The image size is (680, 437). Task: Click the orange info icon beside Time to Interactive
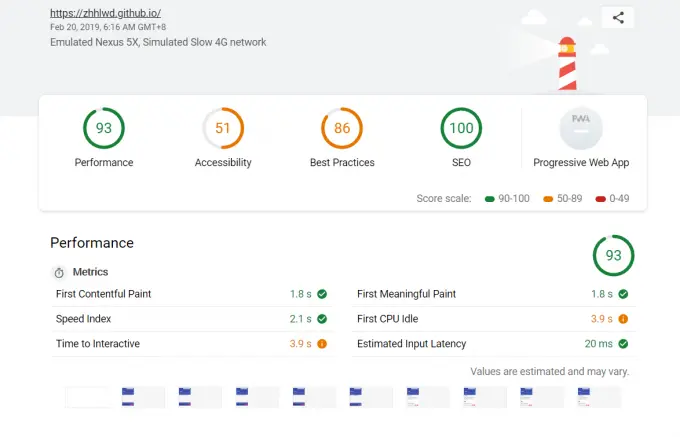(322, 344)
